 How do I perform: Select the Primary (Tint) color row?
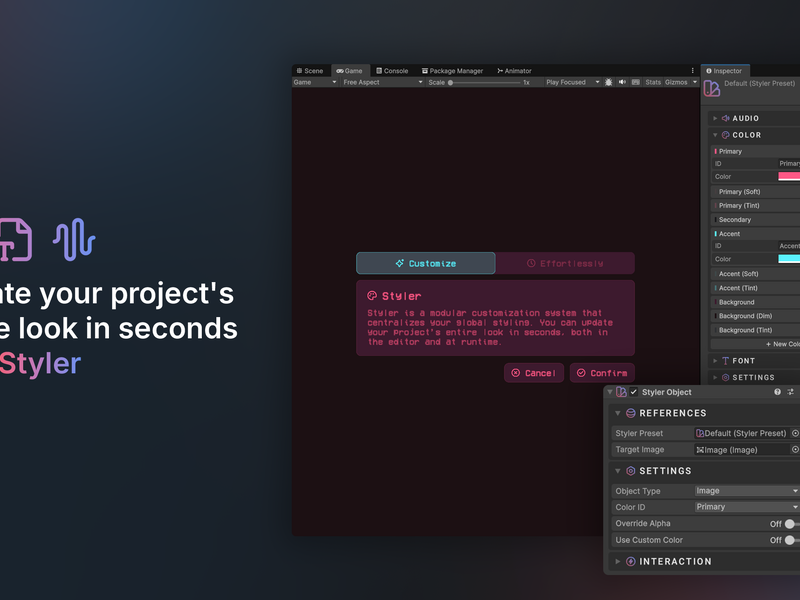755,206
